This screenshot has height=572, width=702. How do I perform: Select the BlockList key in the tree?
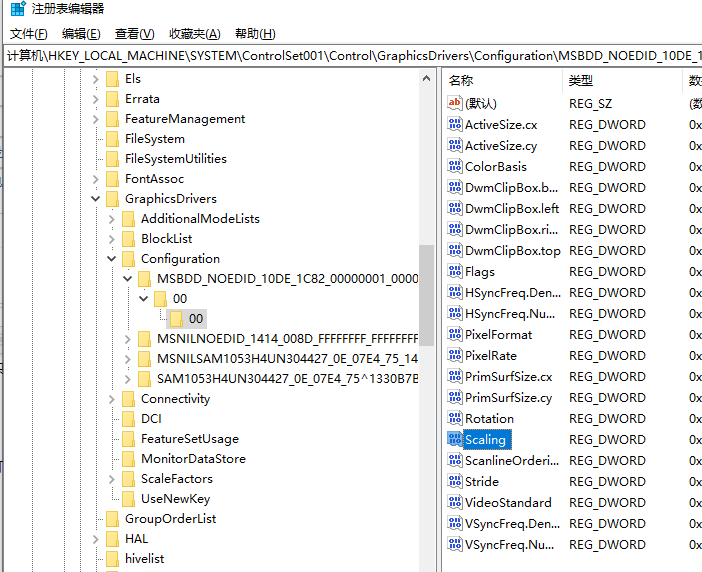tap(166, 239)
